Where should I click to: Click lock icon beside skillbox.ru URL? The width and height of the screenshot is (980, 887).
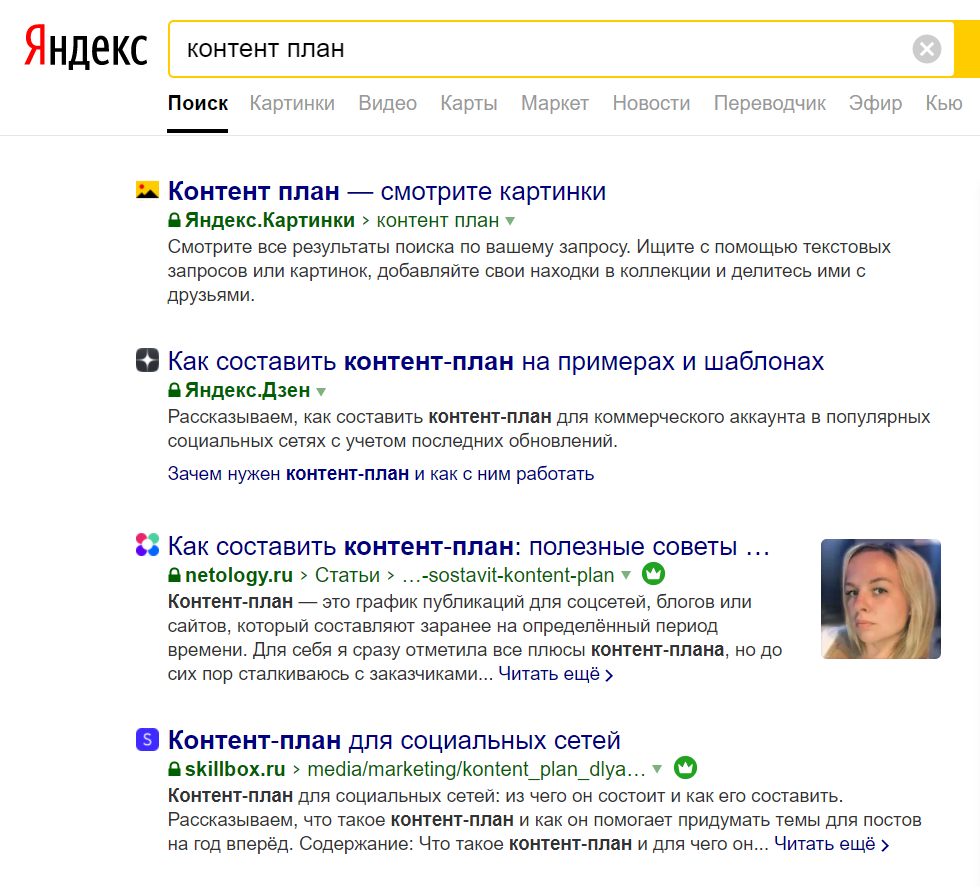[x=174, y=770]
